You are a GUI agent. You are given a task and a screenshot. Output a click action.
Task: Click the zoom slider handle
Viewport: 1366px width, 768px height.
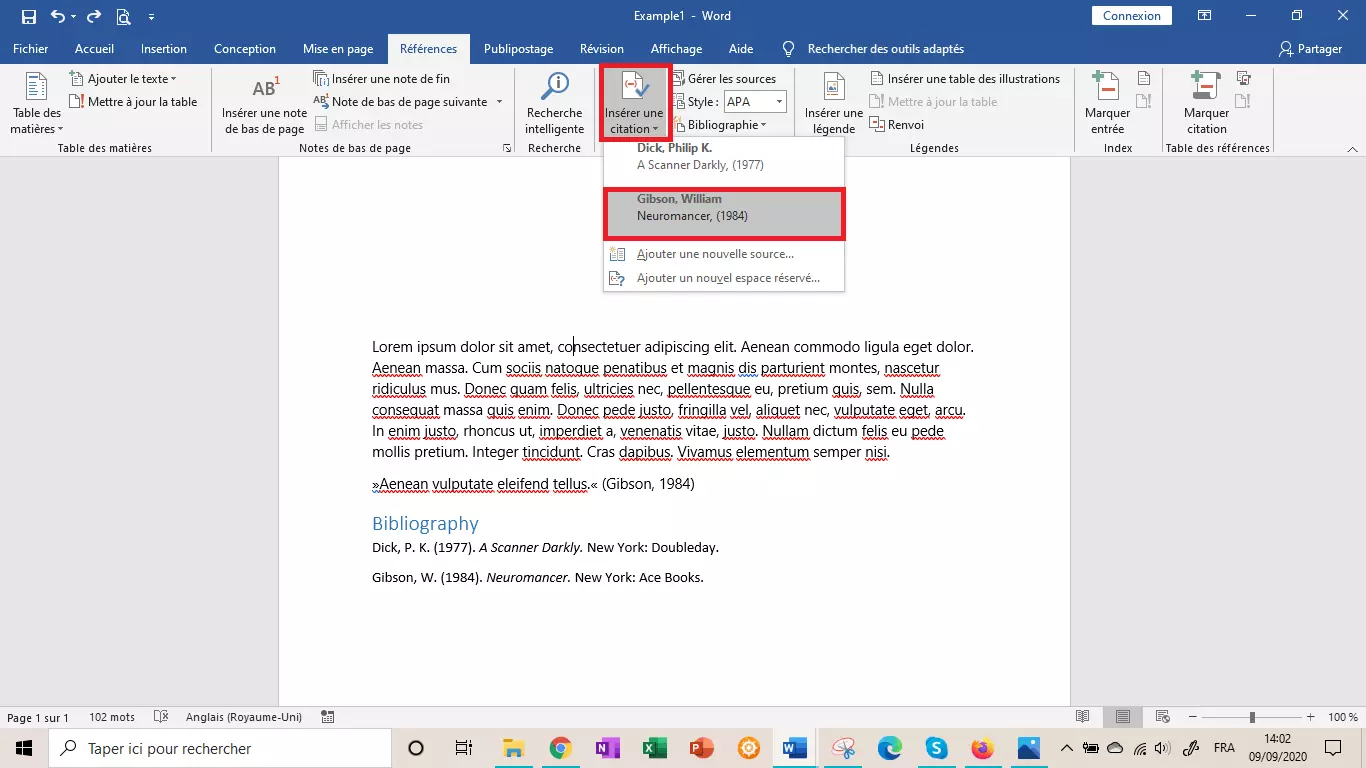(1251, 717)
